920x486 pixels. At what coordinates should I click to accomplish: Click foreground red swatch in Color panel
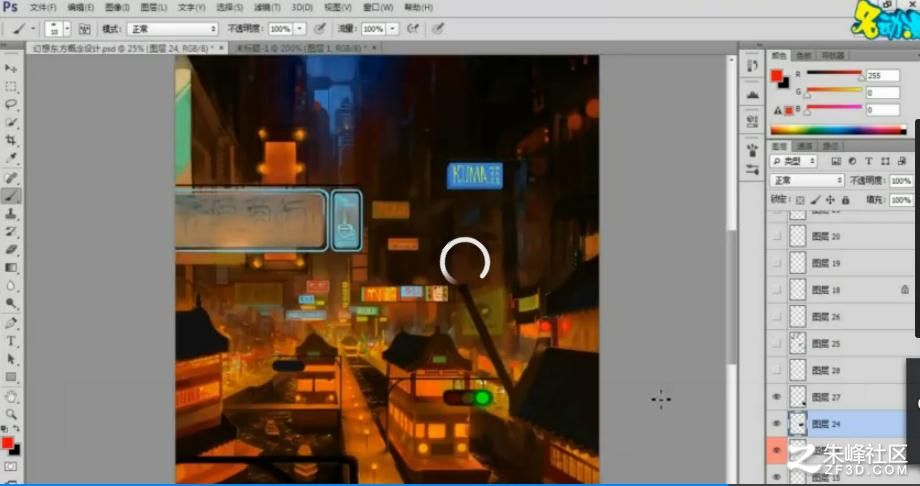(776, 76)
